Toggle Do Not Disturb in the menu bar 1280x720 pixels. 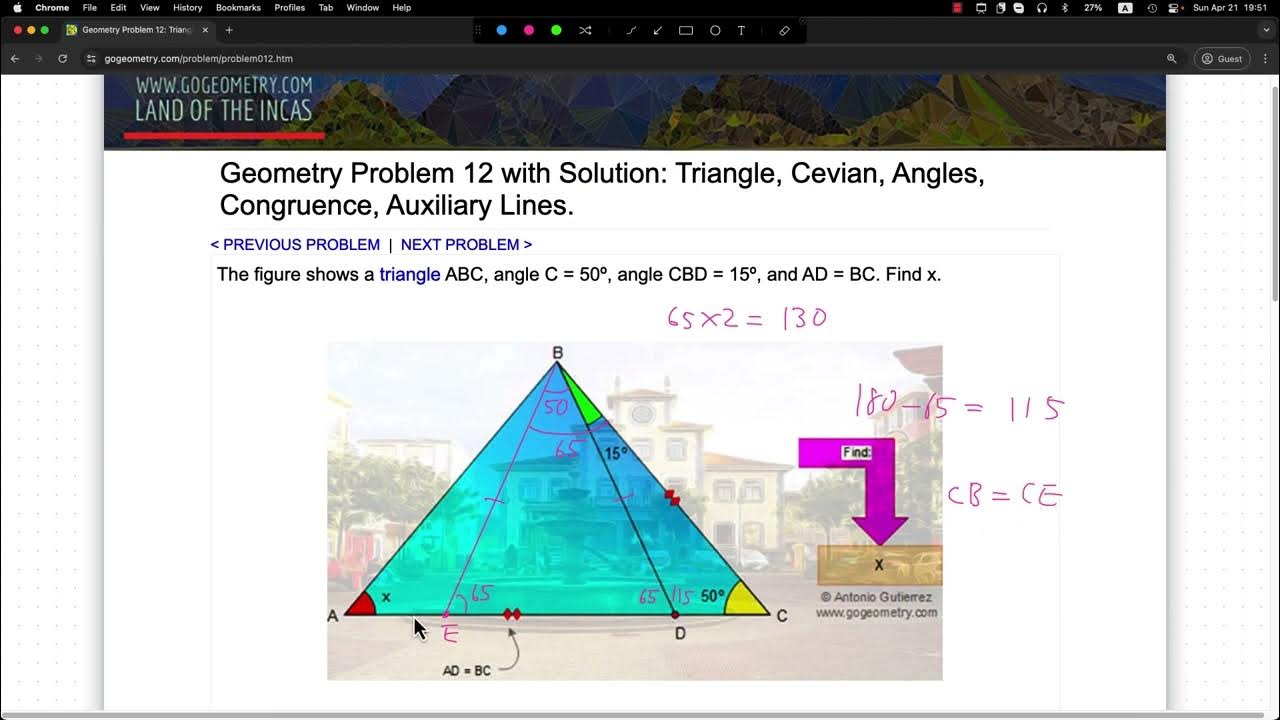point(1018,8)
